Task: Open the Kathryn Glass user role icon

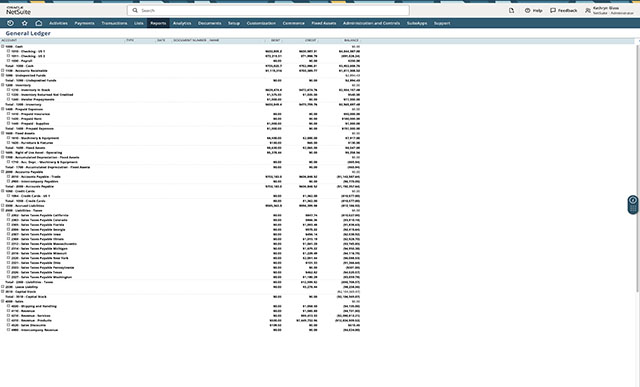Action: point(588,11)
